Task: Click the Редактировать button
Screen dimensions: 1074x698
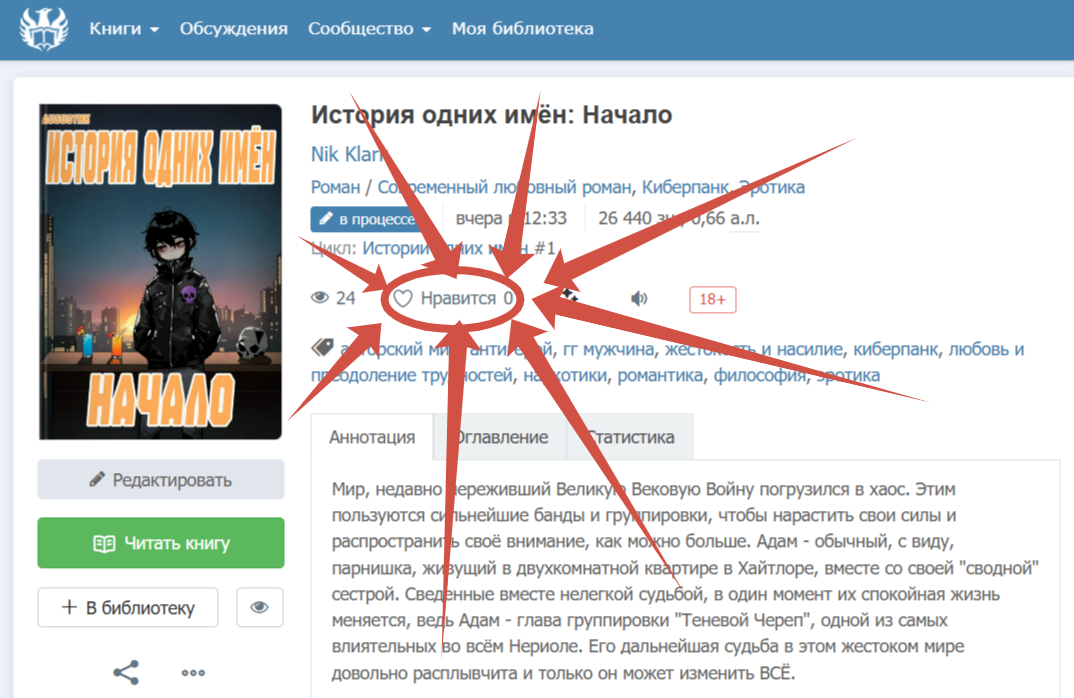Action: (x=161, y=479)
